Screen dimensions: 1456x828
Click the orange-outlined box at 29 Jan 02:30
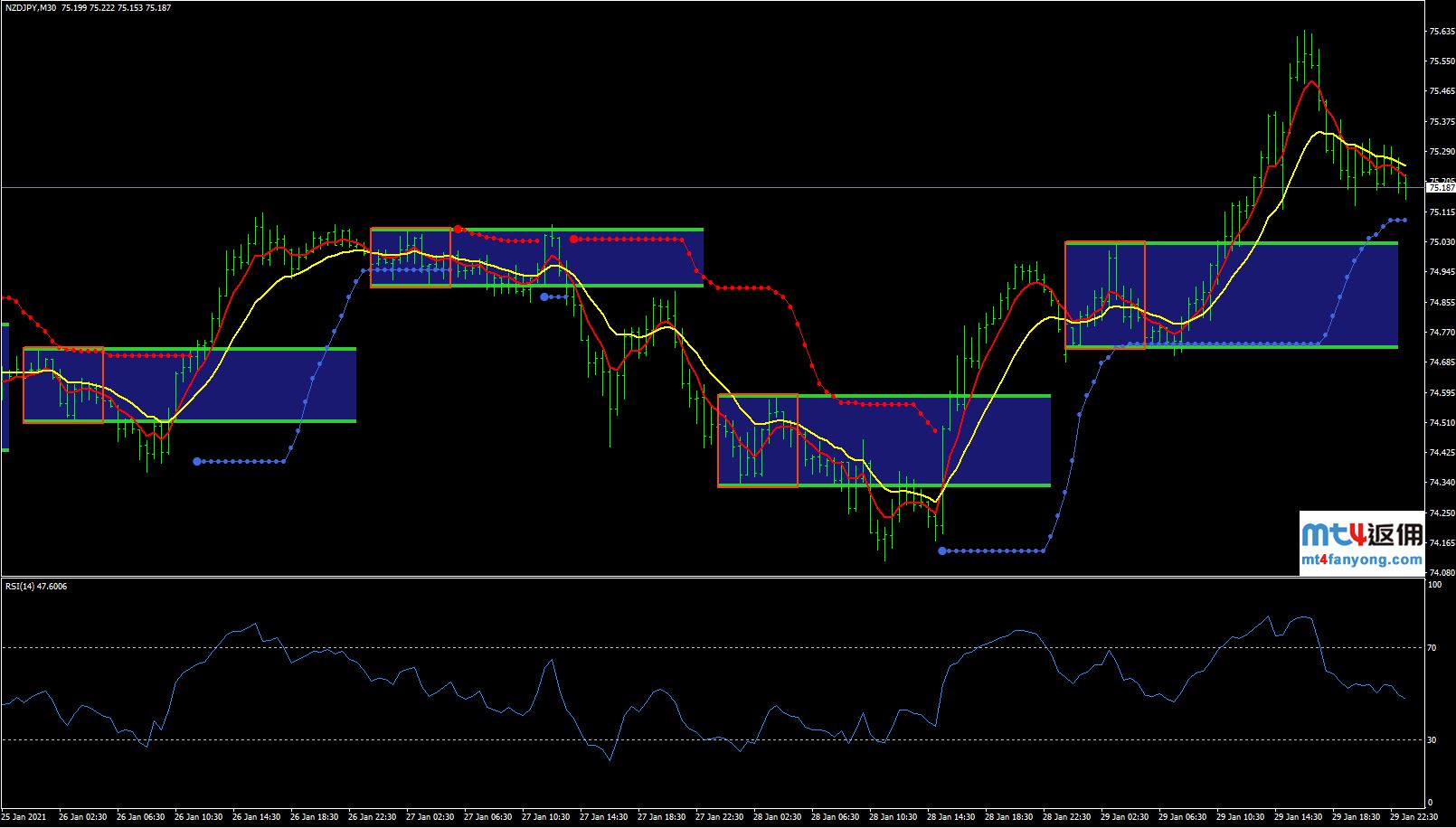pyautogui.click(x=1105, y=295)
